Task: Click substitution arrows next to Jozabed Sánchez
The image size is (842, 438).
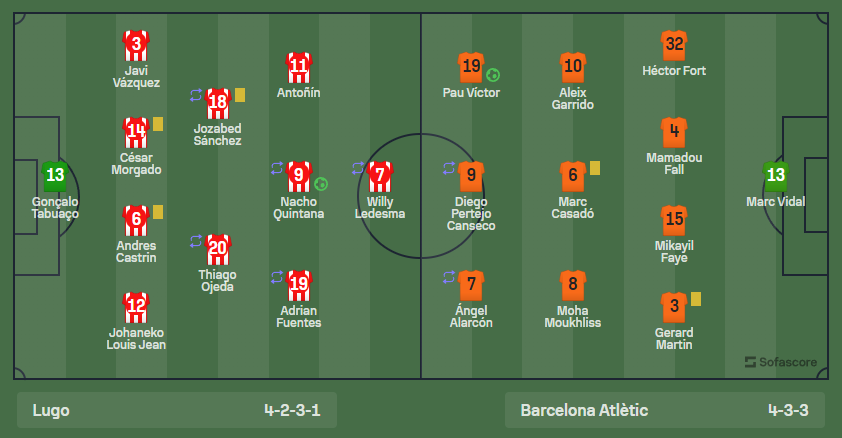Action: pos(196,95)
